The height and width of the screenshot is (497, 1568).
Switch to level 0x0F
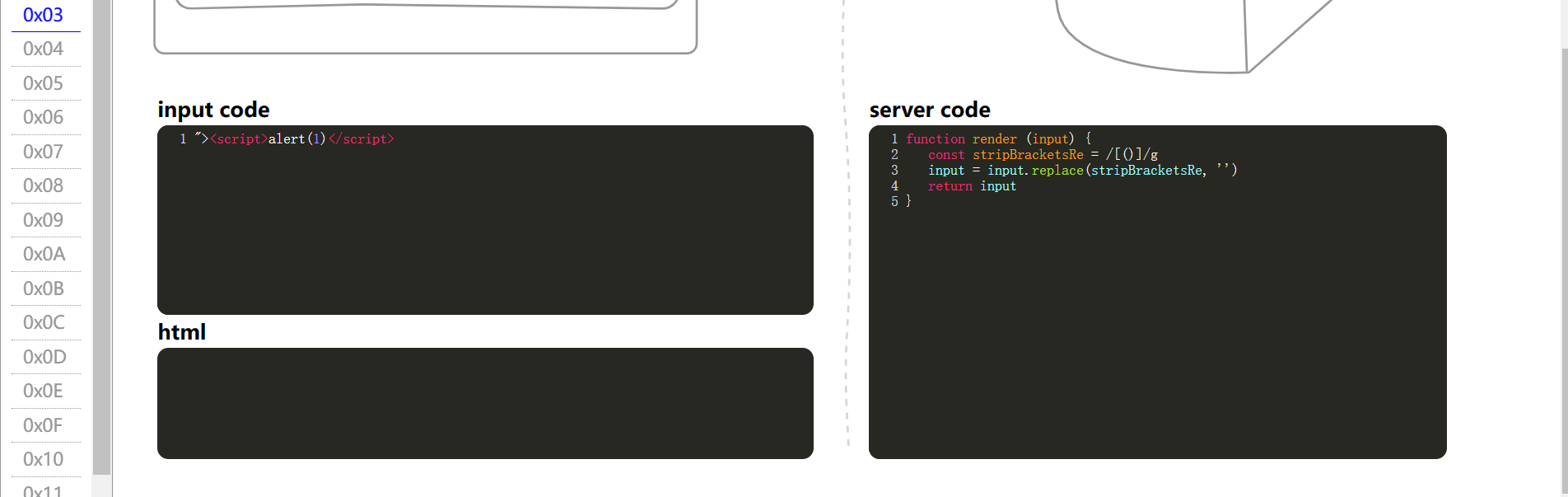[x=43, y=425]
